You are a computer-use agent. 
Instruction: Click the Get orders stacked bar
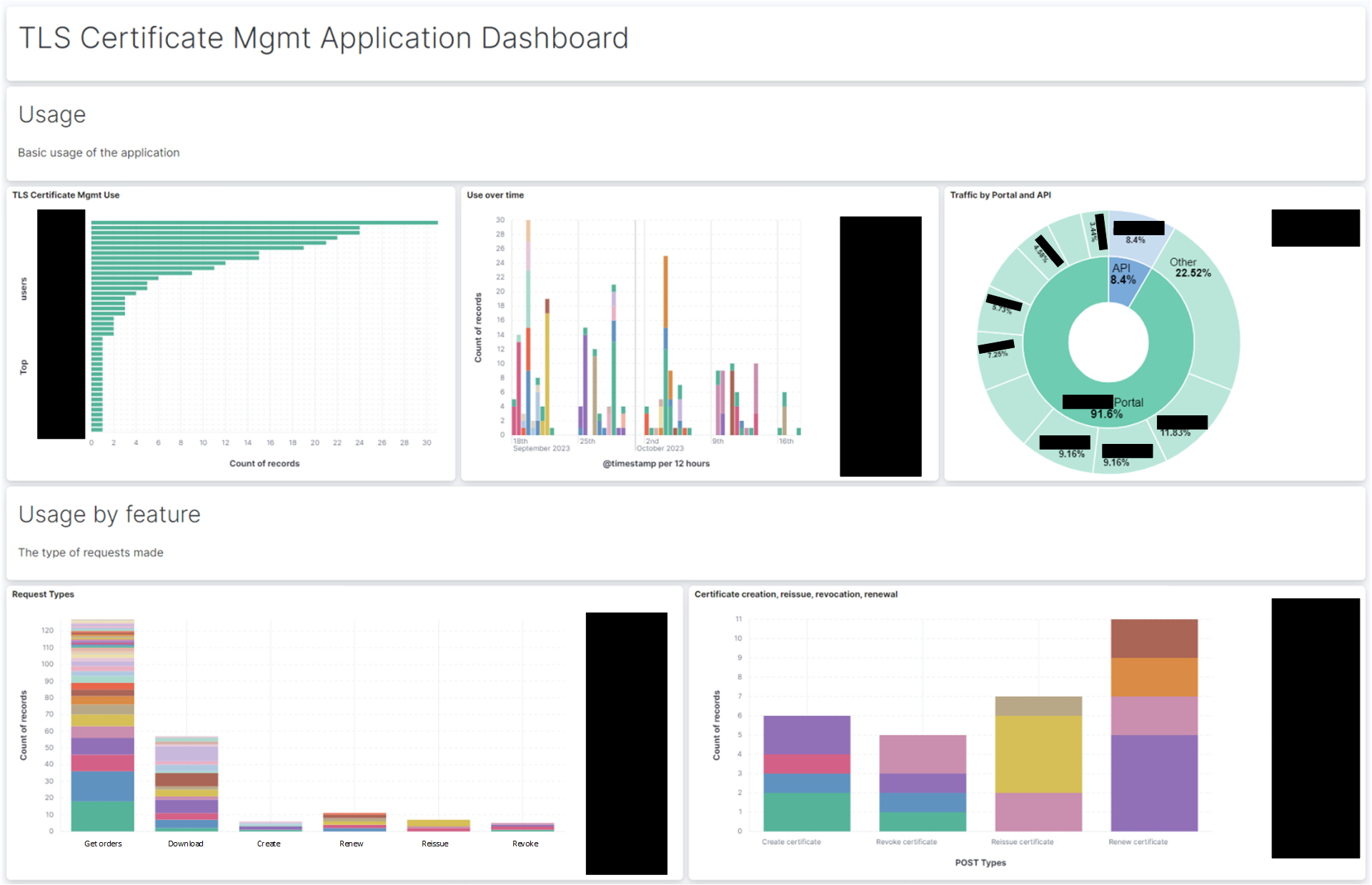[102, 726]
